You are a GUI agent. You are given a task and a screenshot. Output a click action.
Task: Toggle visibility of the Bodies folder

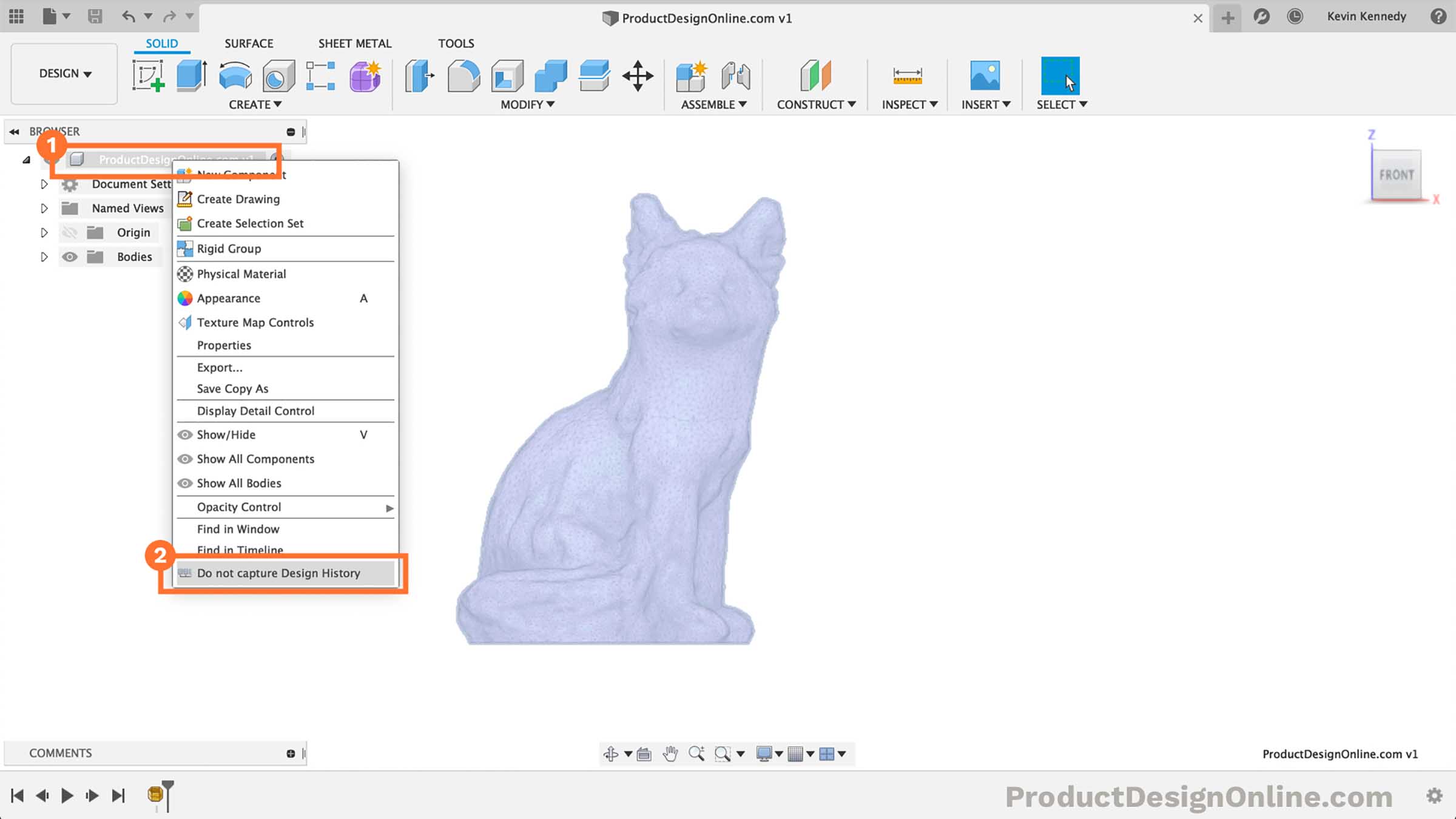tap(70, 257)
